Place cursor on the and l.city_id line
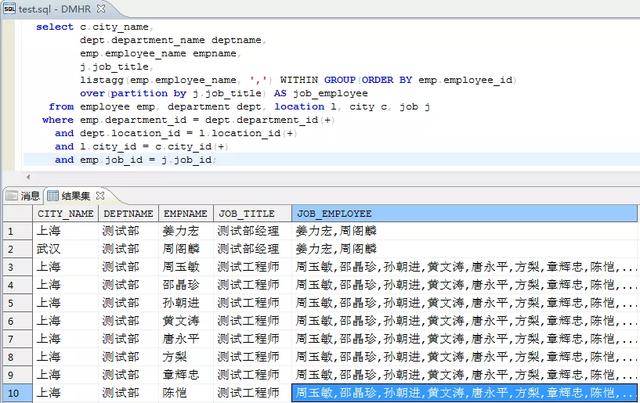Viewport: 640px width, 403px height. (141, 147)
